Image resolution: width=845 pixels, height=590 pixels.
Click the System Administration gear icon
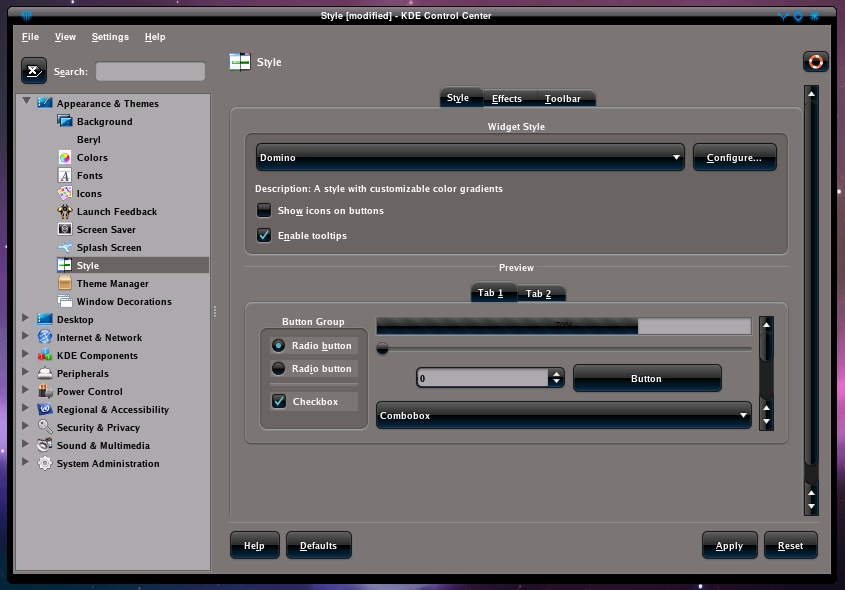pos(45,463)
